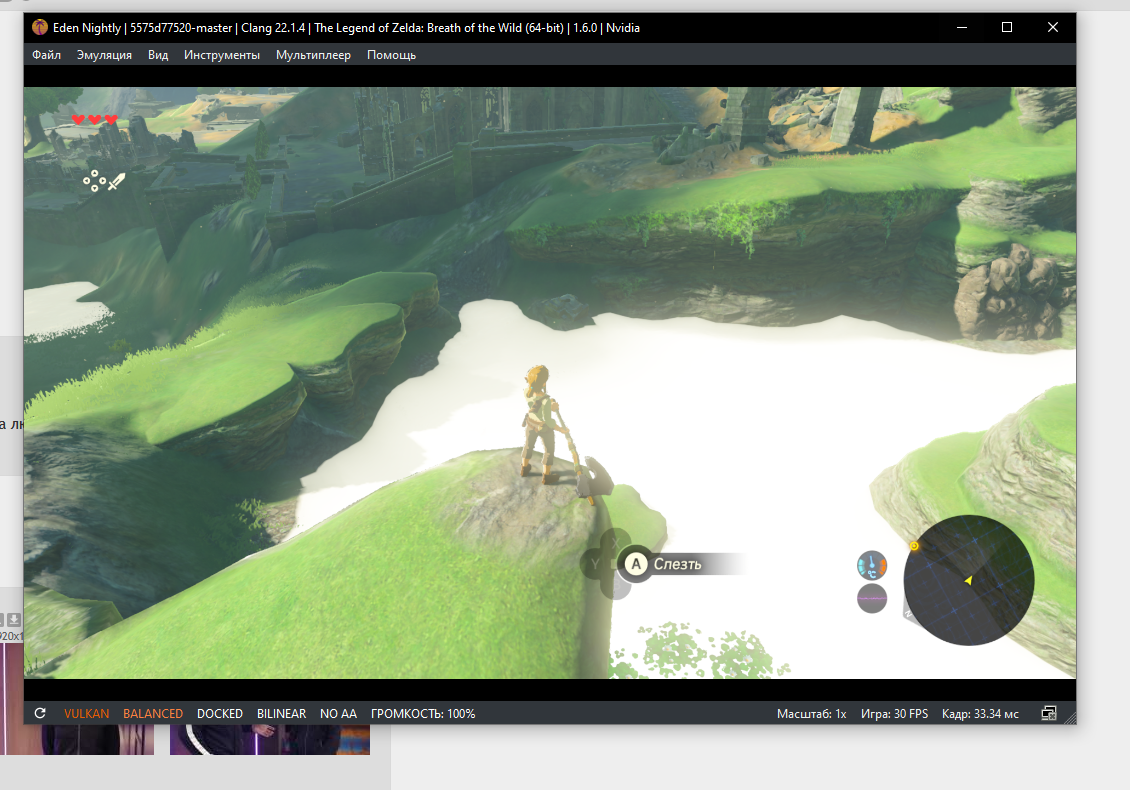1130x790 pixels.
Task: Toggle the NO AA anti-aliasing setting
Action: pyautogui.click(x=338, y=714)
